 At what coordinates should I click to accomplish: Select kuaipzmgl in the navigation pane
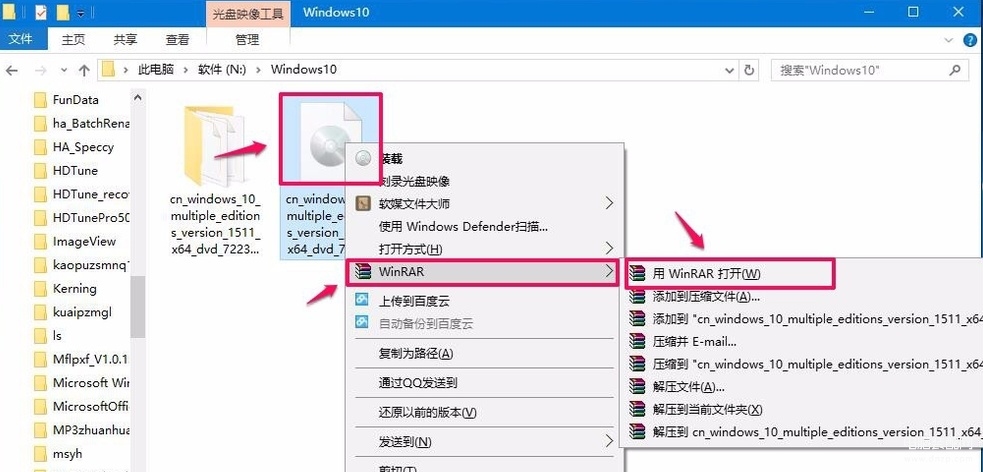pyautogui.click(x=82, y=312)
